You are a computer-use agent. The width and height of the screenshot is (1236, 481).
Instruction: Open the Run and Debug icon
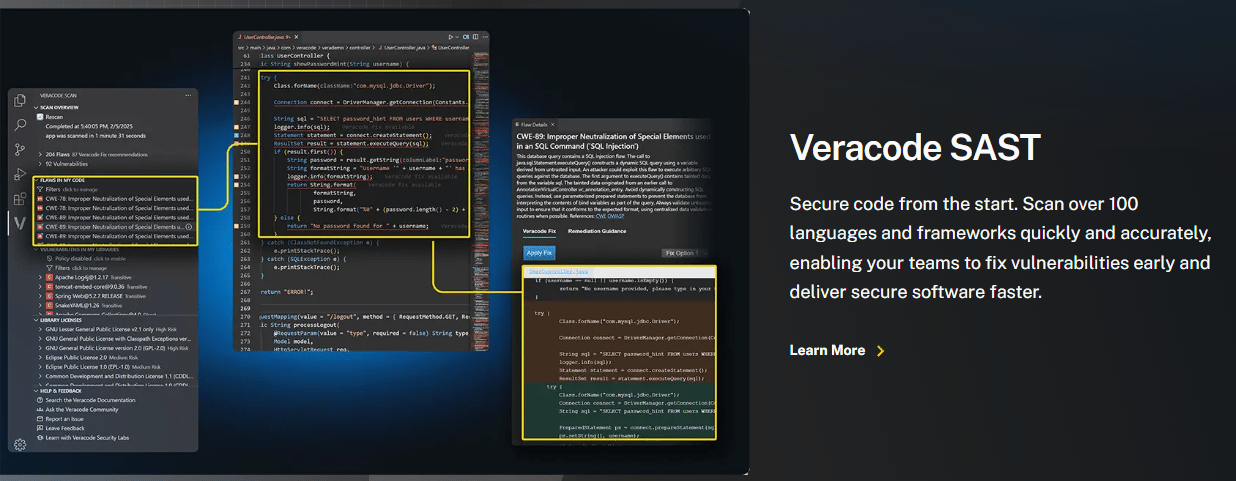[20, 174]
